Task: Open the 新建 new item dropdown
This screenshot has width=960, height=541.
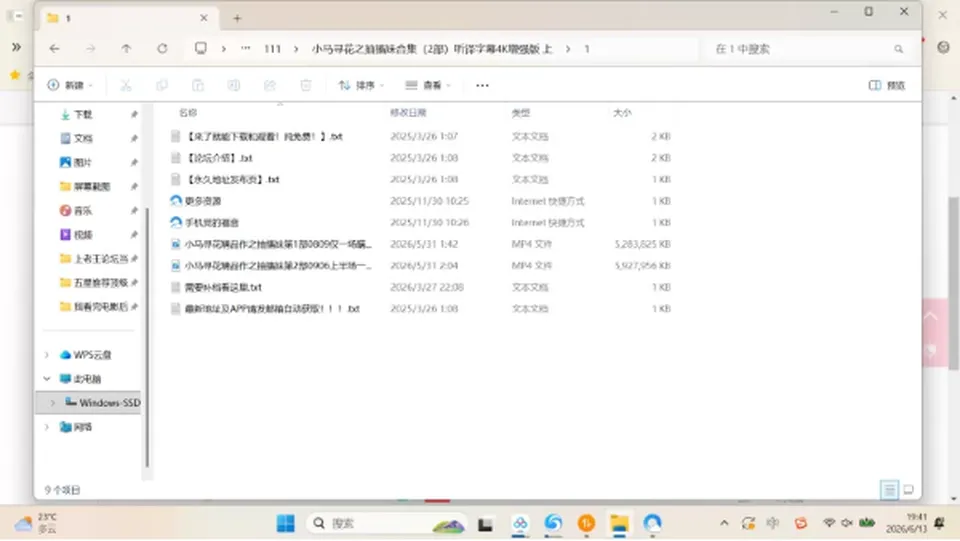Action: (70, 85)
